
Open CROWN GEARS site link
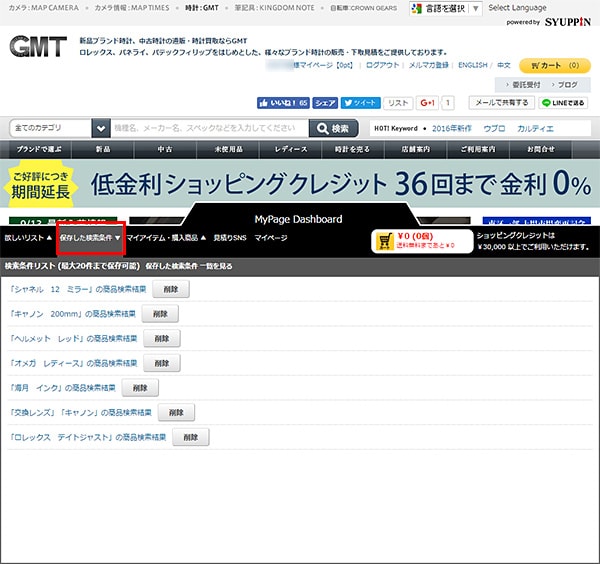[364, 8]
